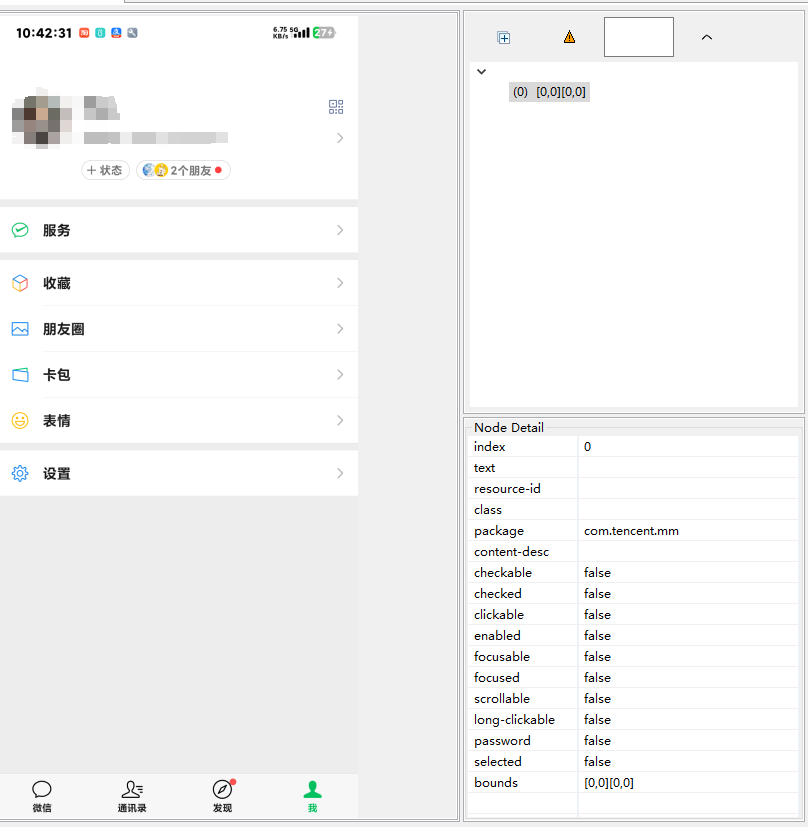Viewport: 808px width, 828px height.
Task: Click the 卡包 wallet icon
Action: point(20,375)
